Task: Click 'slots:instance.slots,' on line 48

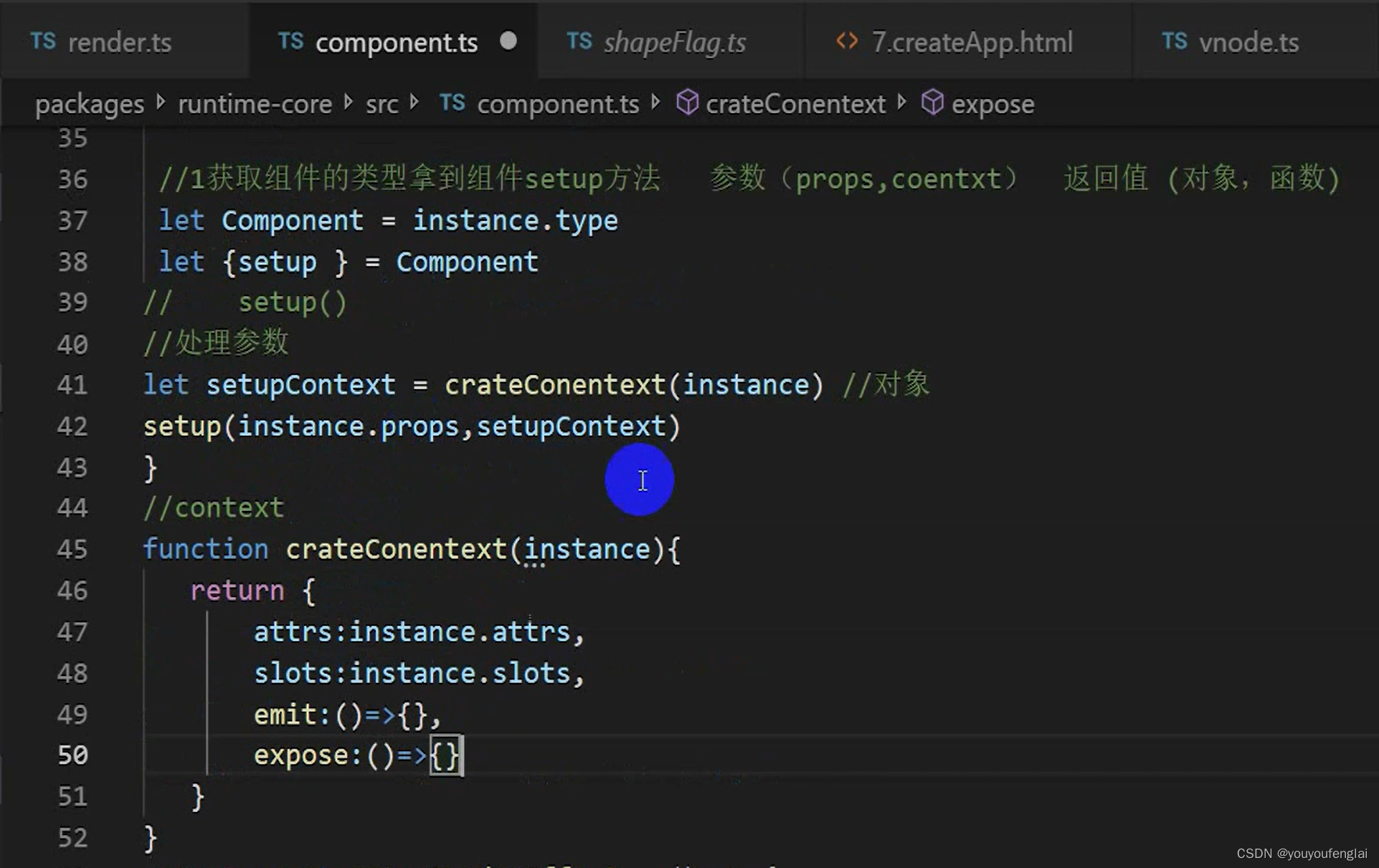Action: pyautogui.click(x=420, y=674)
